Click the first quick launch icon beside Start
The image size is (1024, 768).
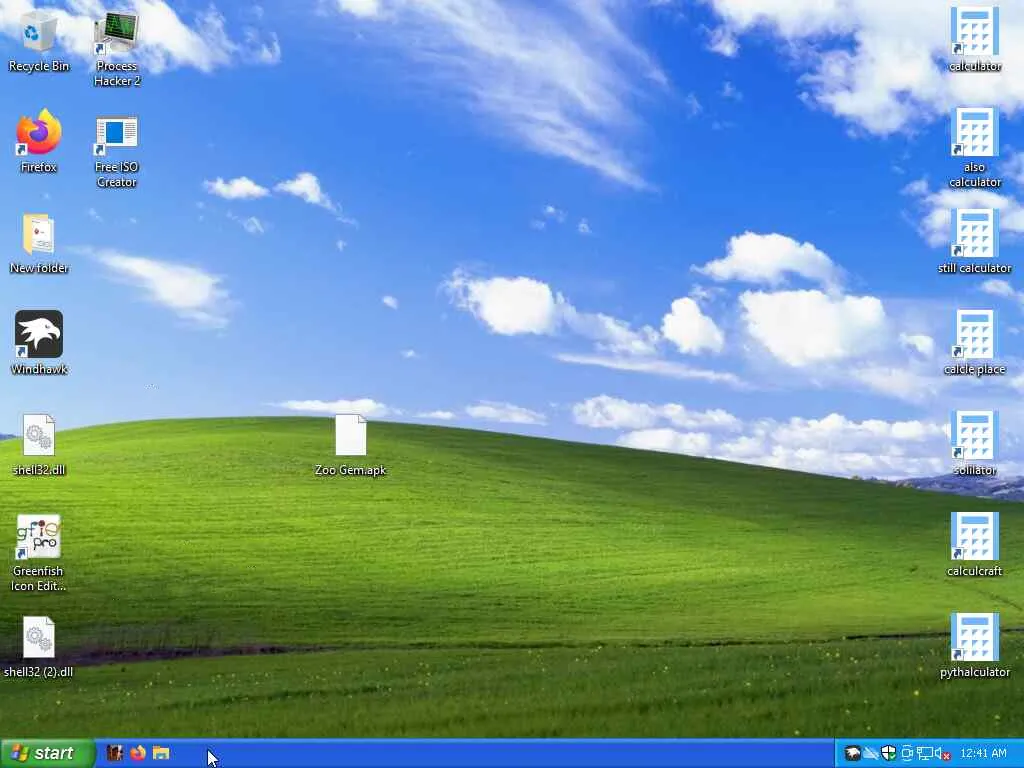click(x=114, y=753)
